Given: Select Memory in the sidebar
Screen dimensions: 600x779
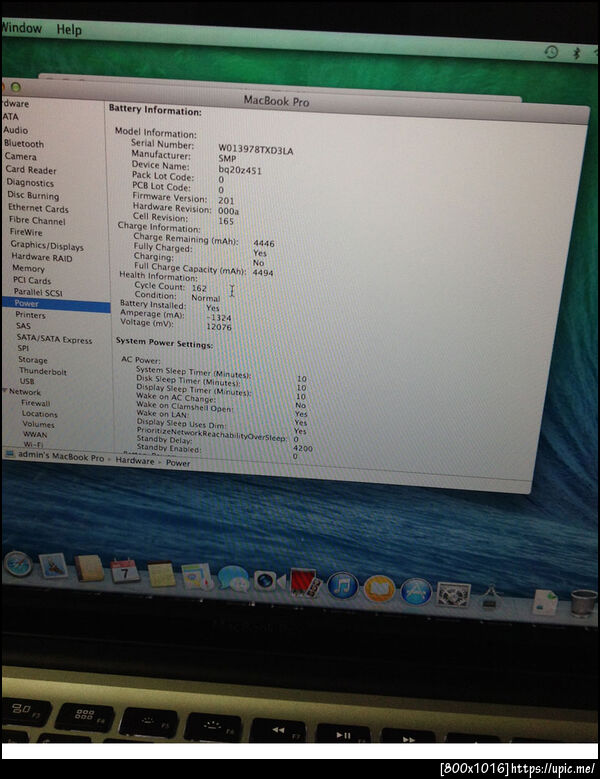Looking at the screenshot, I should pos(28,268).
